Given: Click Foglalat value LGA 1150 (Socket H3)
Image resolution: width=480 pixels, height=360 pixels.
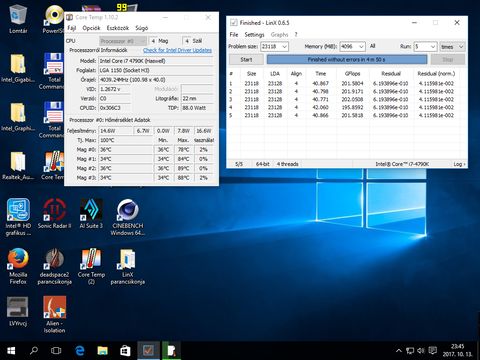Looking at the screenshot, I should 156,70.
